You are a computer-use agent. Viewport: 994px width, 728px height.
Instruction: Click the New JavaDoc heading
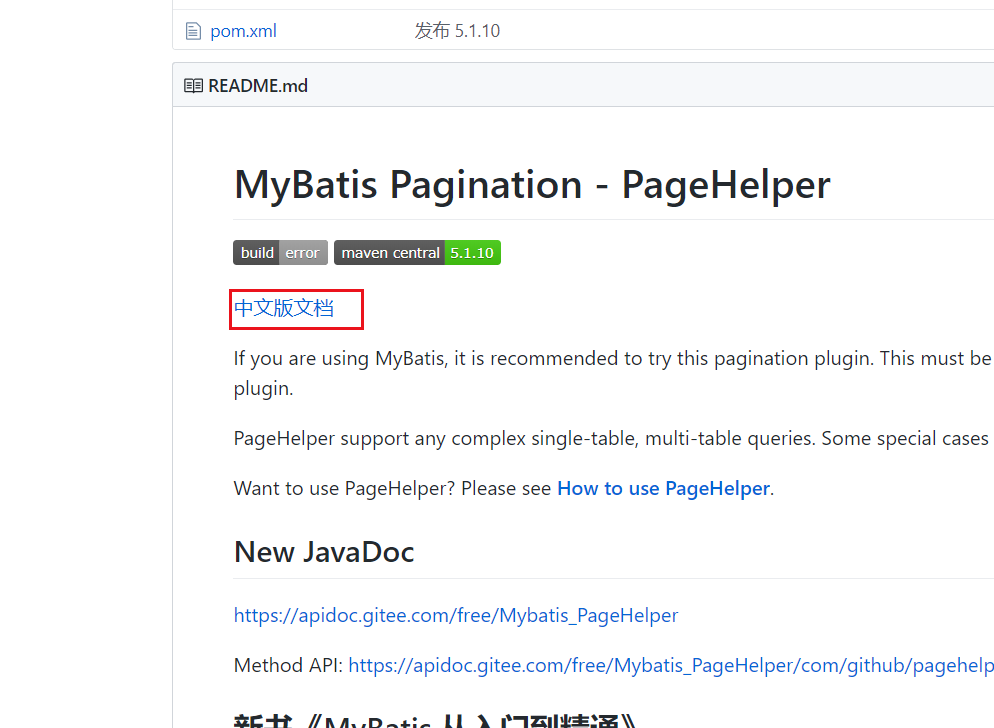tap(324, 552)
